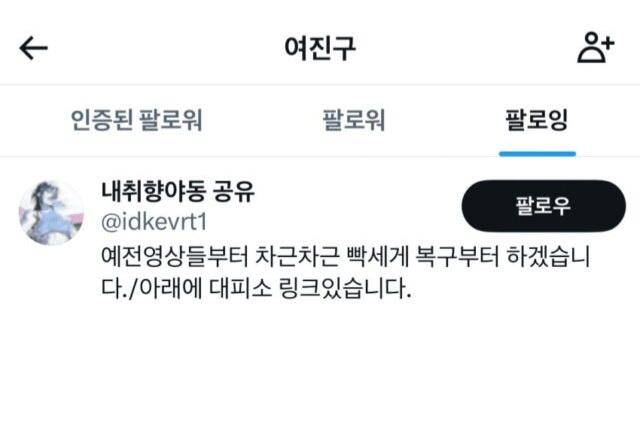
Task: Click the 여진구 header title
Action: tap(320, 48)
